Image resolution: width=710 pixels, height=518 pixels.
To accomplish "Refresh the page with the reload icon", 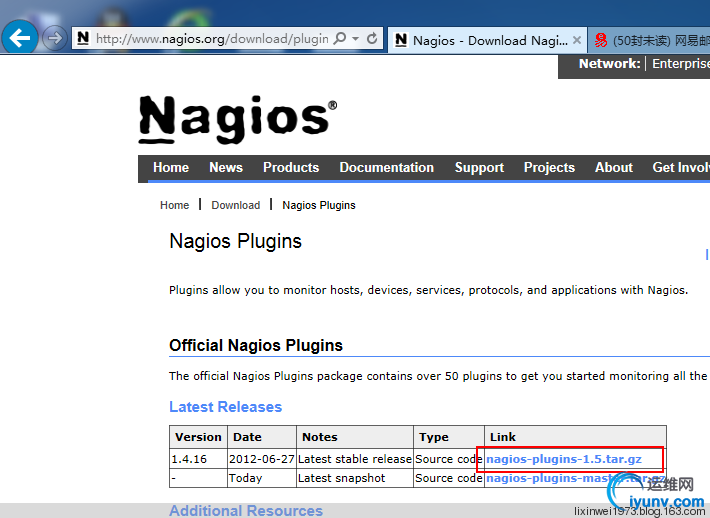I will pos(372,38).
